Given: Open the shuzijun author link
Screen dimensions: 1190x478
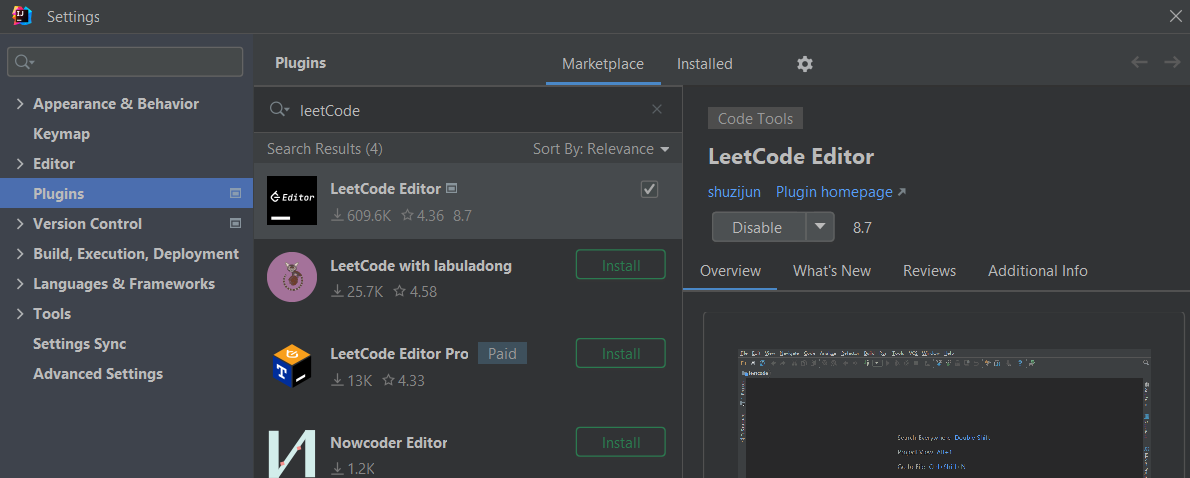Looking at the screenshot, I should [734, 192].
